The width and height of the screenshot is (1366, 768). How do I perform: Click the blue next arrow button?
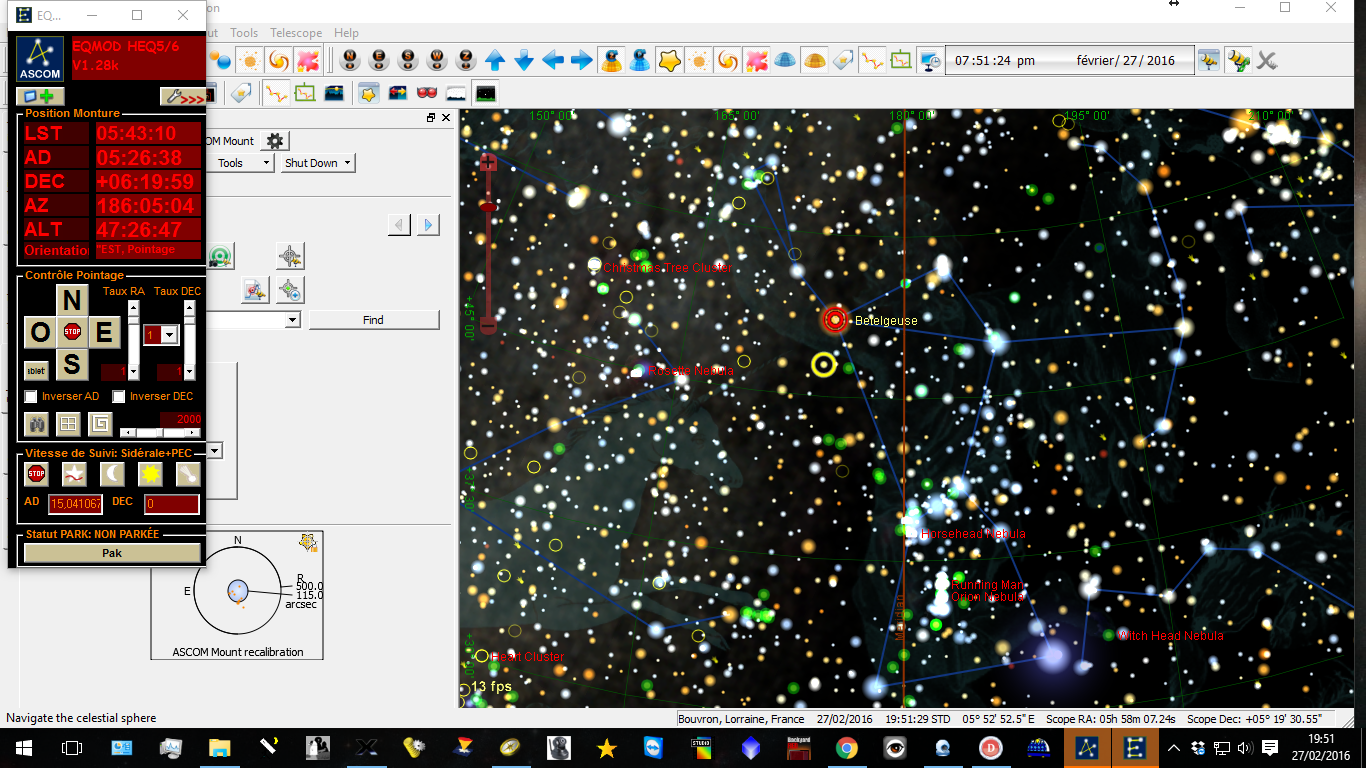coord(428,225)
